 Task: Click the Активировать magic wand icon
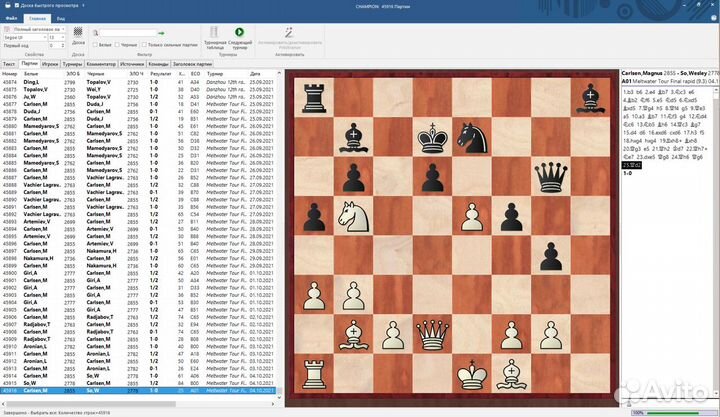[289, 32]
